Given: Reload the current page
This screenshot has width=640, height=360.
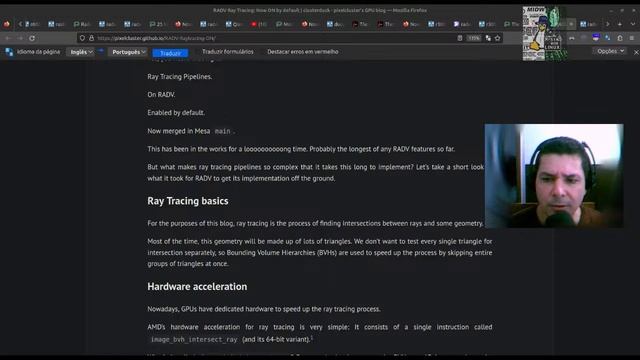Looking at the screenshot, I should [x=32, y=38].
